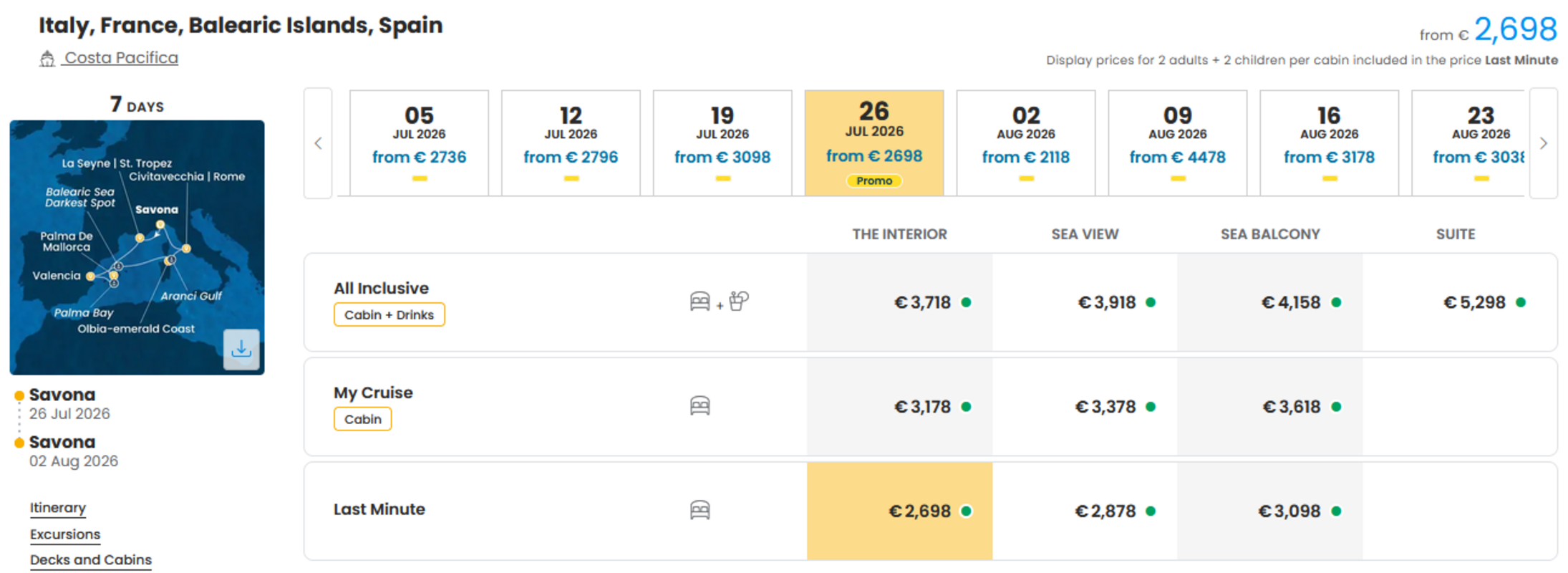Choose All Inclusive Sea View at €3,918
The height and width of the screenshot is (573, 1568).
1085,302
